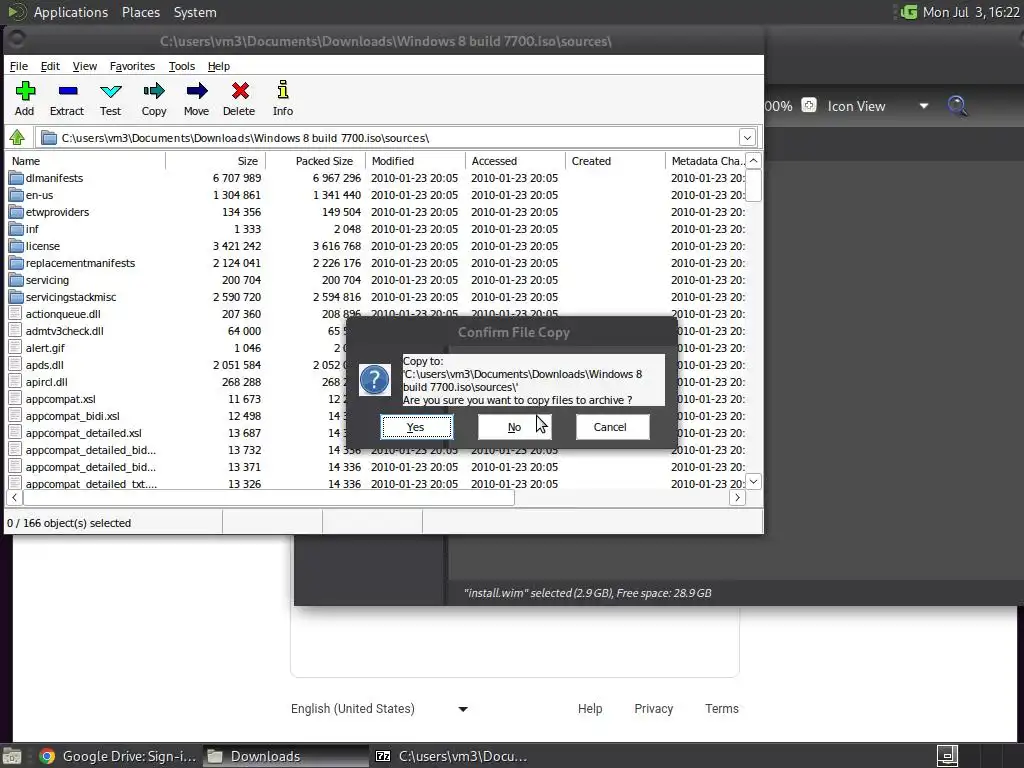The width and height of the screenshot is (1024, 768).
Task: Open the Favorites menu
Action: point(132,66)
